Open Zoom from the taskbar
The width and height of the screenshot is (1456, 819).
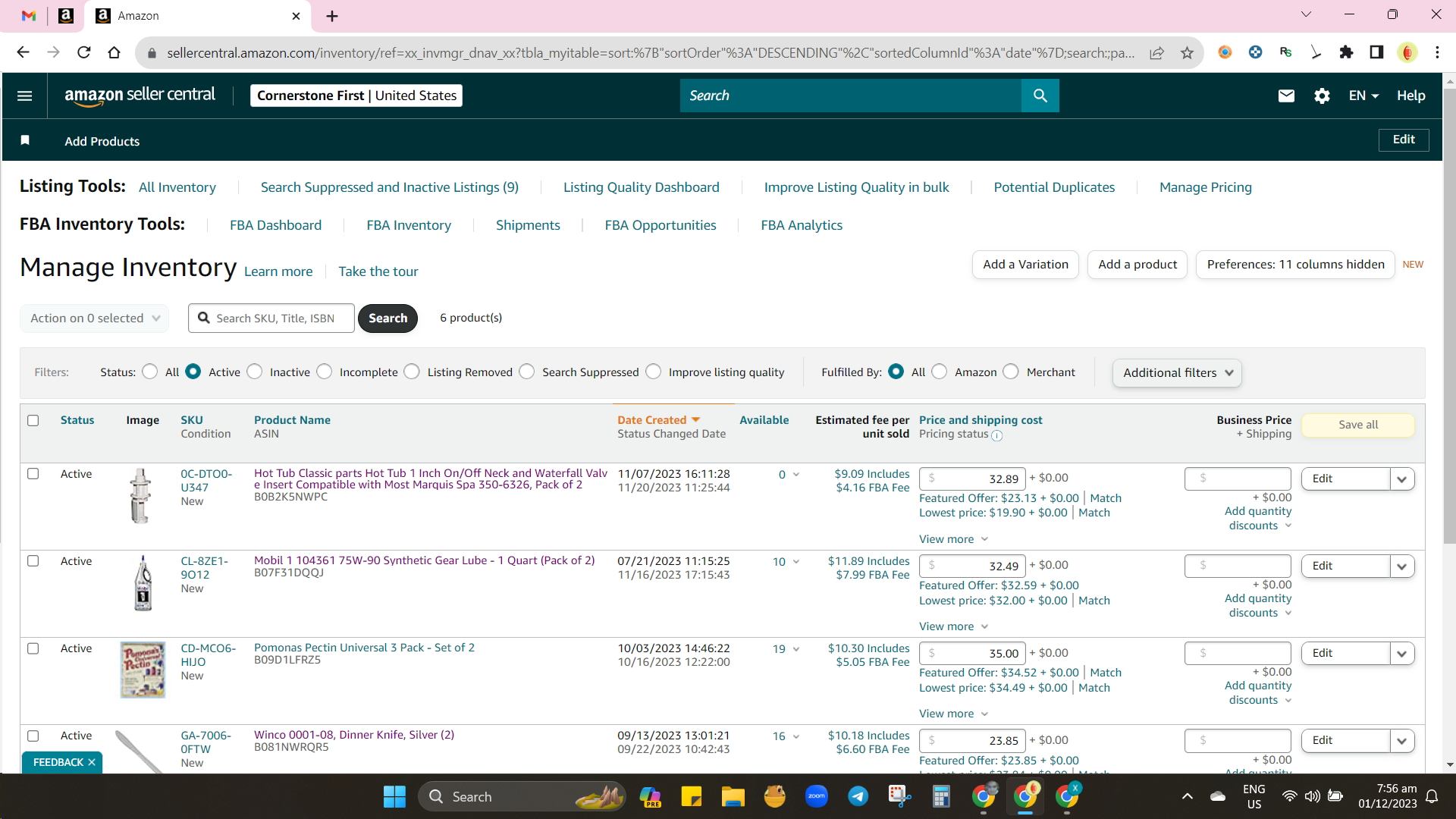(817, 796)
